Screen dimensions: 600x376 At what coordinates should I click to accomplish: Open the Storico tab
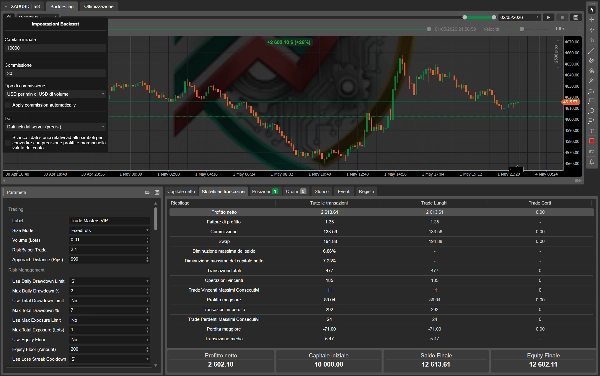[321, 192]
